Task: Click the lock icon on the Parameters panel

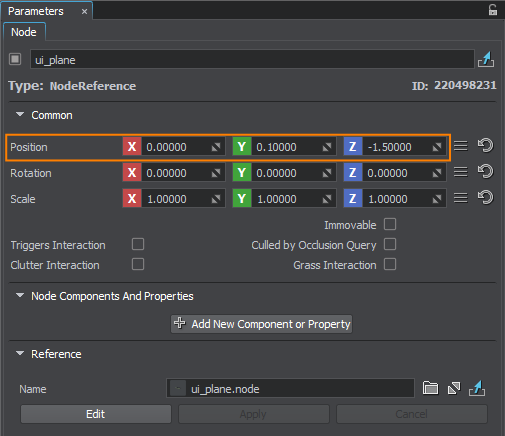Action: click(493, 10)
